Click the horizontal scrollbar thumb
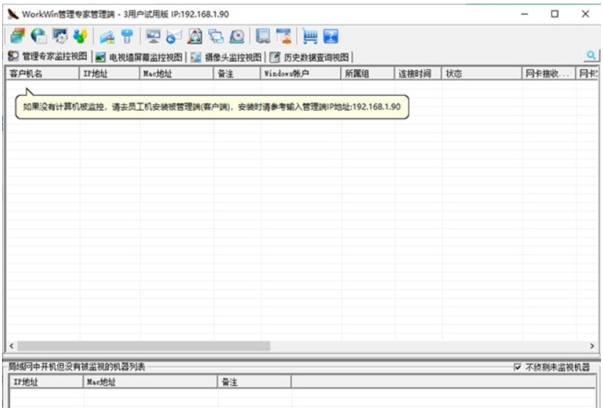Screen dimensions: 603x408 point(144,346)
